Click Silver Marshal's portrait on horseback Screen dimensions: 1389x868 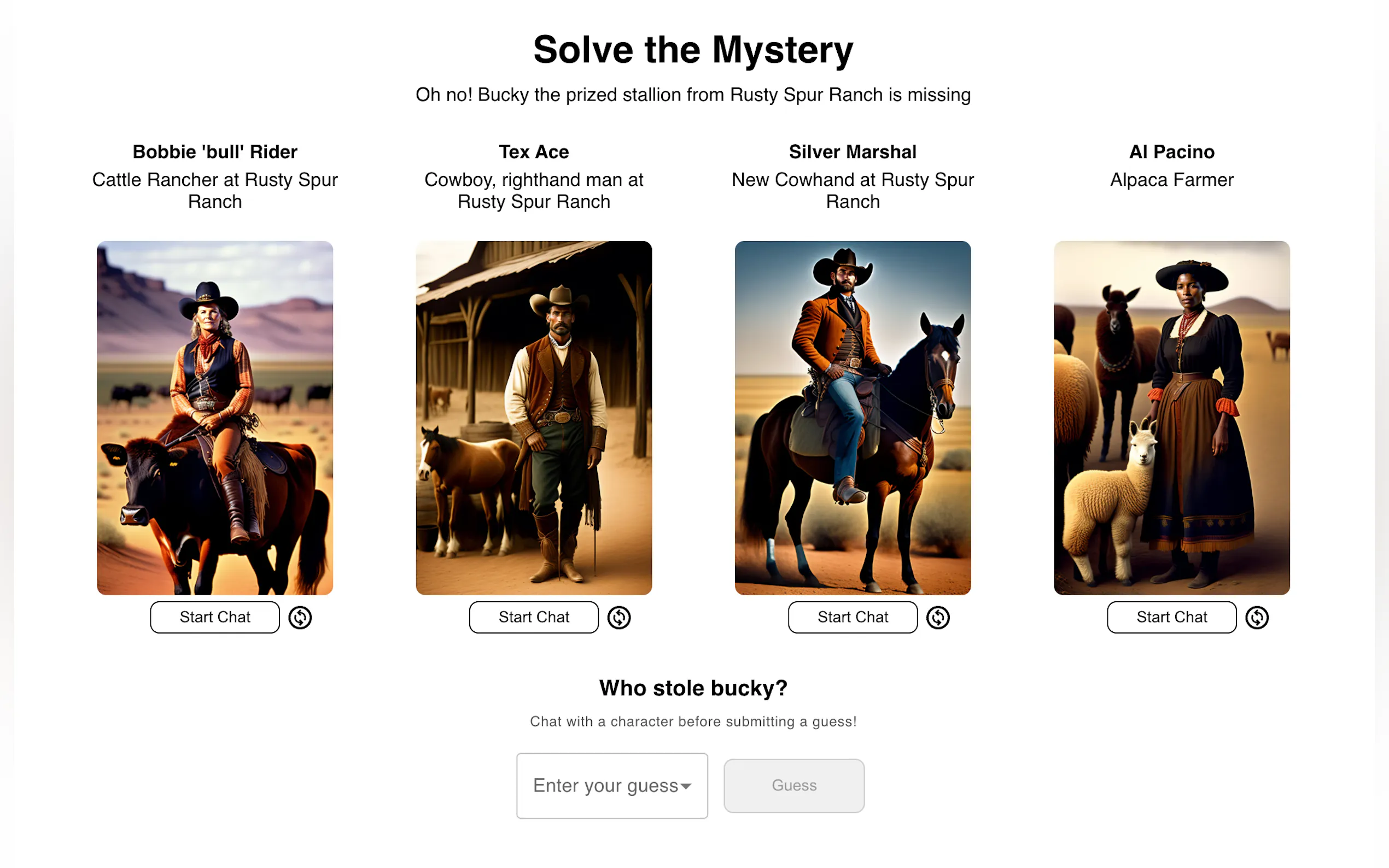pos(853,418)
